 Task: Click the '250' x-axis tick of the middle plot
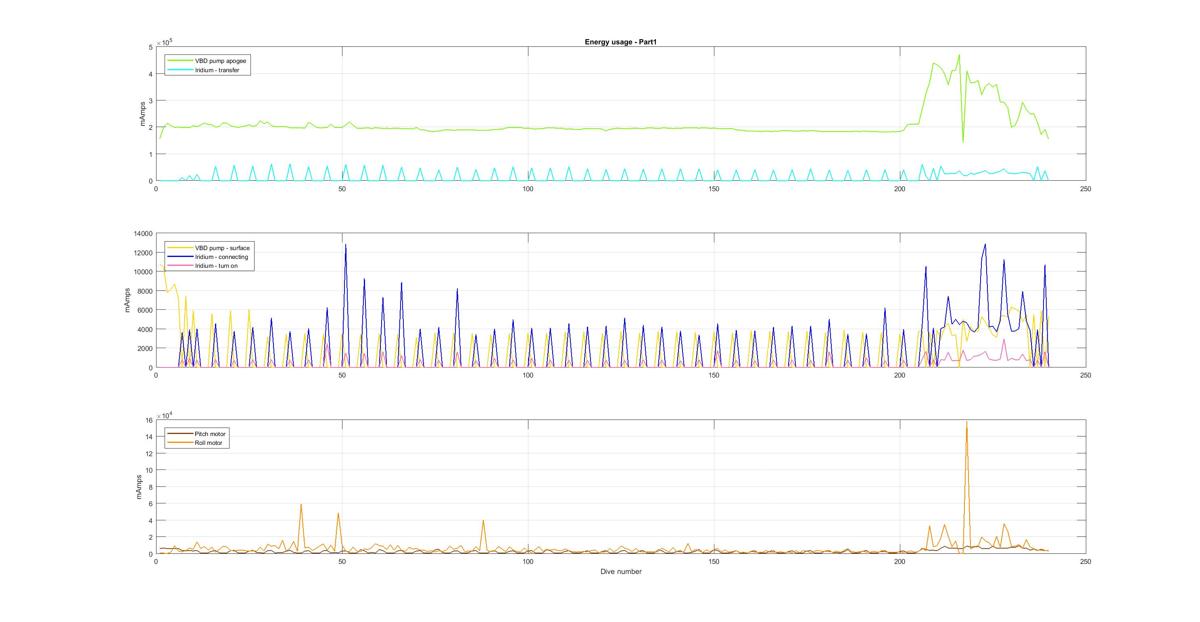(x=1085, y=375)
